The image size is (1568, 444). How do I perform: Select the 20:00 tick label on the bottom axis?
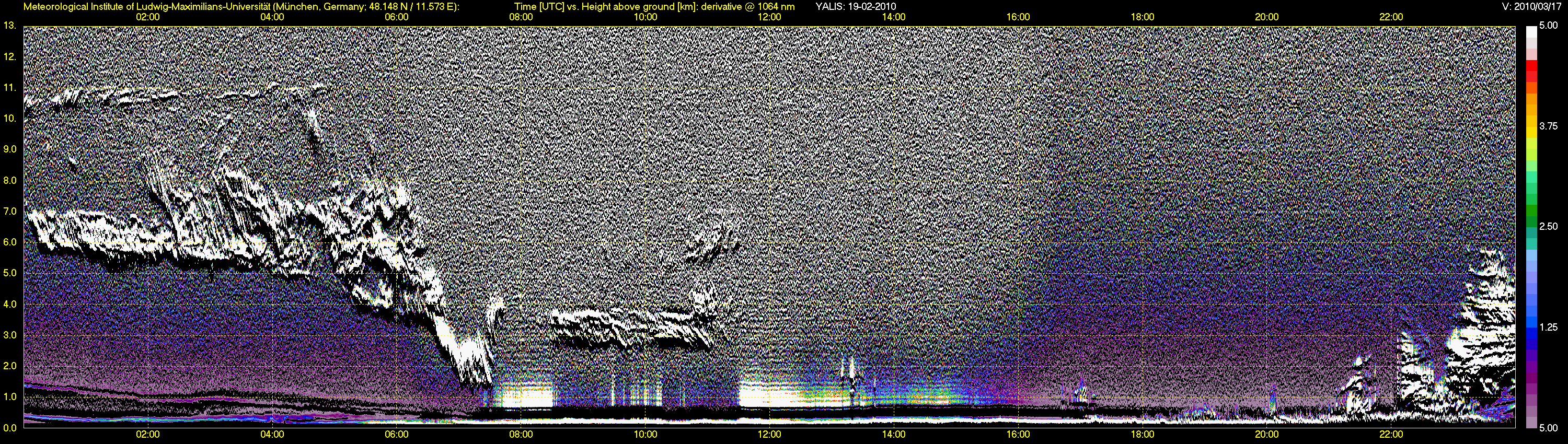(x=1267, y=434)
